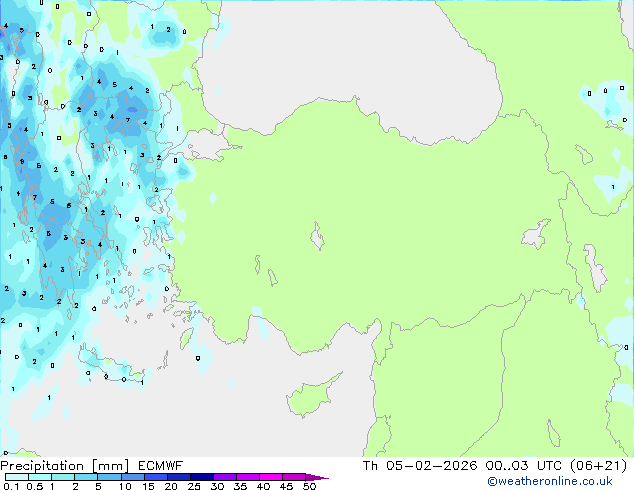The width and height of the screenshot is (634, 490).
Task: Click the legend label '50'
Action: [x=309, y=486]
